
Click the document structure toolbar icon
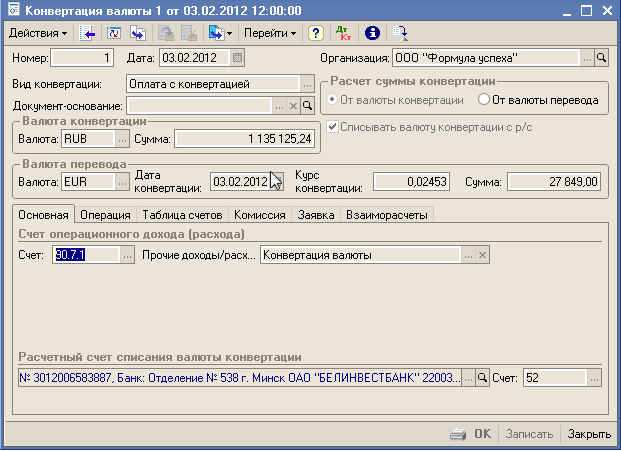point(400,33)
